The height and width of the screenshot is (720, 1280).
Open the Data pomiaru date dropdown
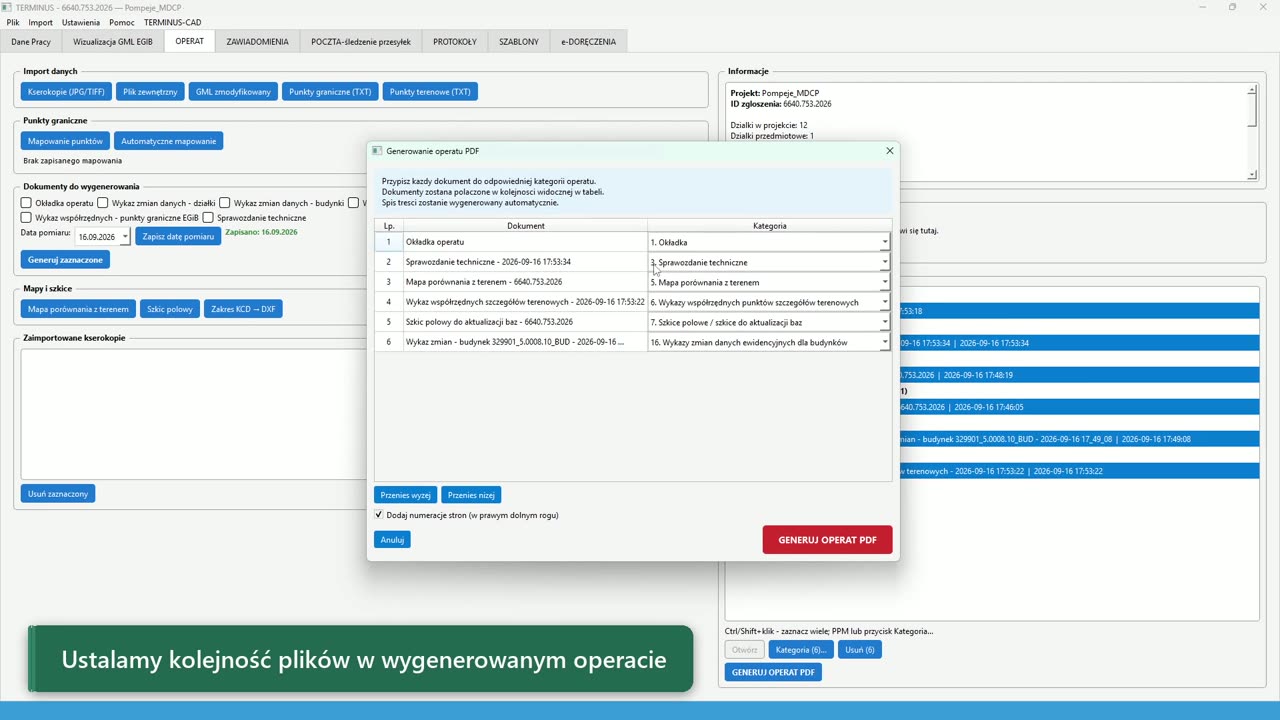click(x=124, y=237)
